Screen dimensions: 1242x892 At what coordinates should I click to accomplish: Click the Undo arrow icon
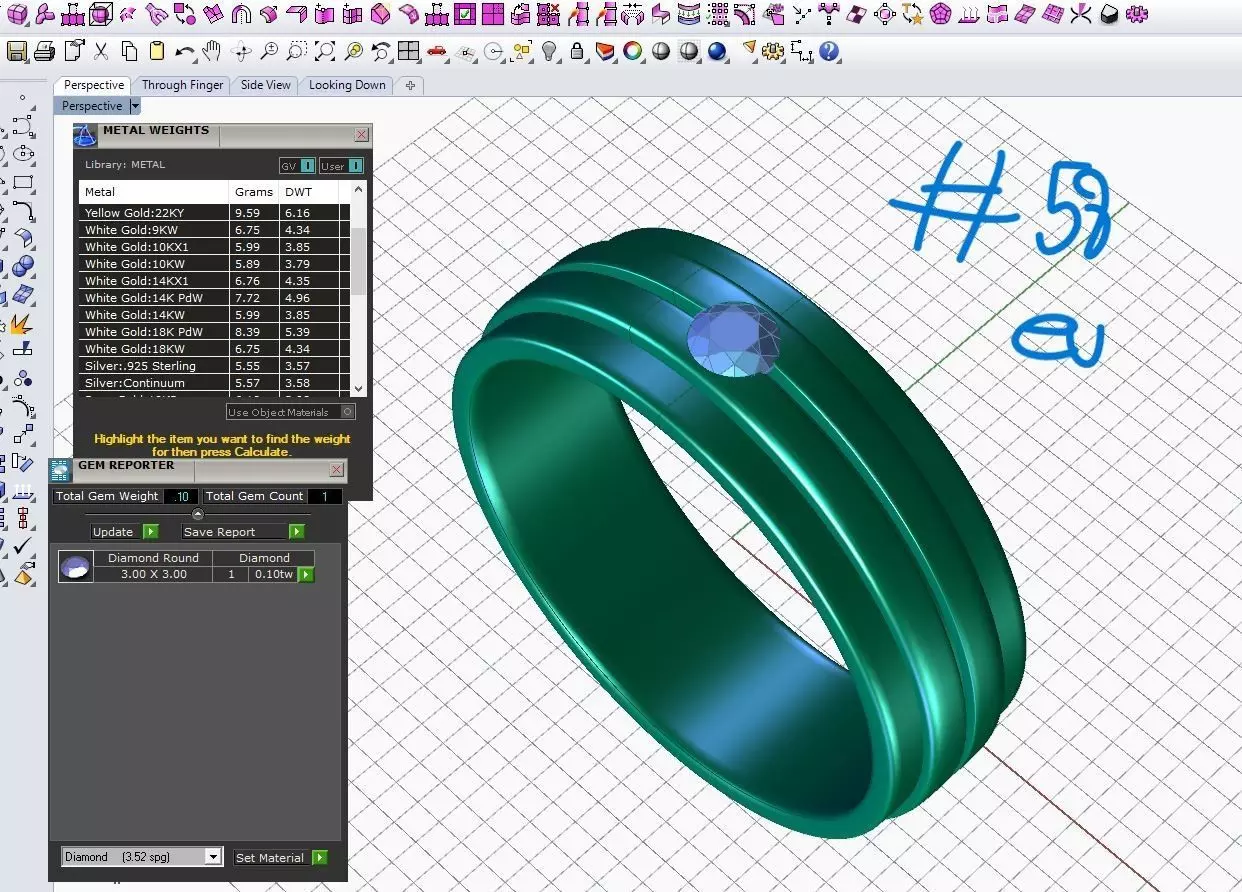pos(186,51)
